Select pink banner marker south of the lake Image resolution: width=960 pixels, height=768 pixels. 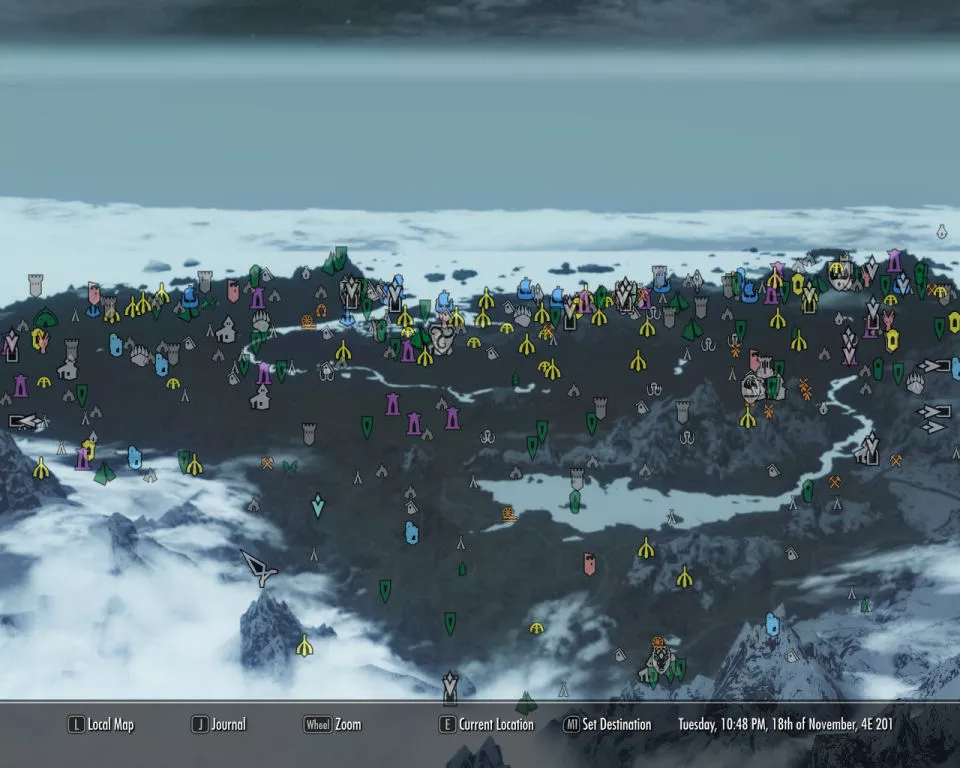click(x=589, y=563)
